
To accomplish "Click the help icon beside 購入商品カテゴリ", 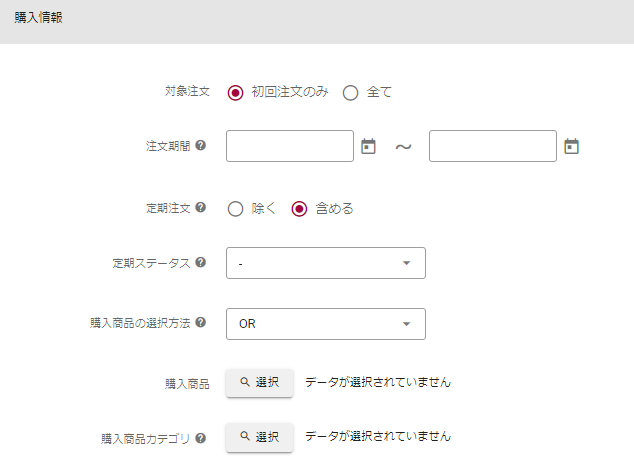I will (x=201, y=437).
